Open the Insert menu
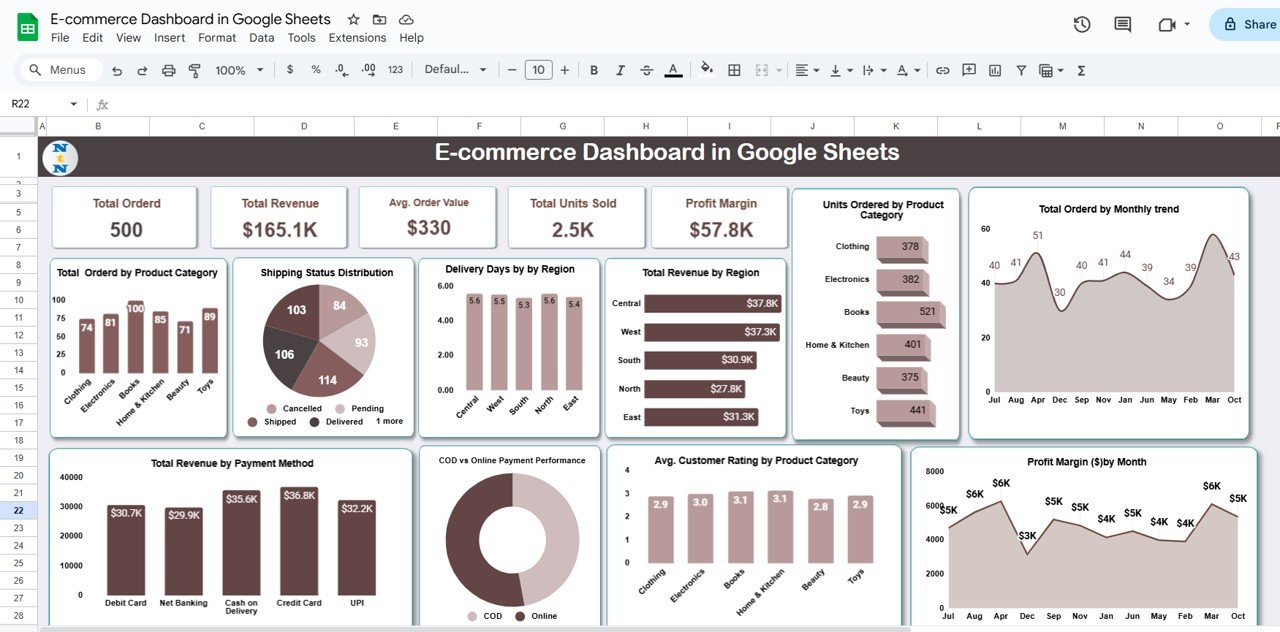This screenshot has height=632, width=1280. coord(170,38)
